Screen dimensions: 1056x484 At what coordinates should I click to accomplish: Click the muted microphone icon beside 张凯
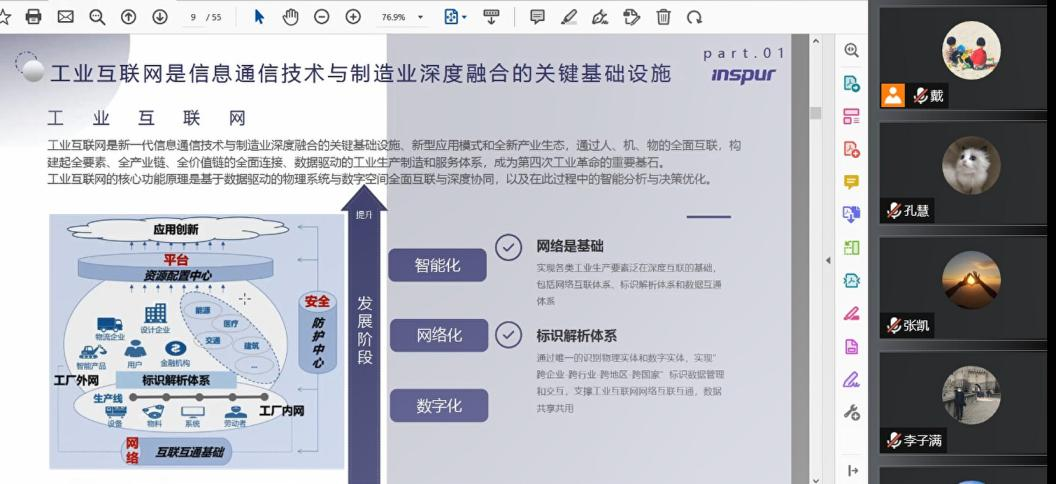(x=892, y=326)
